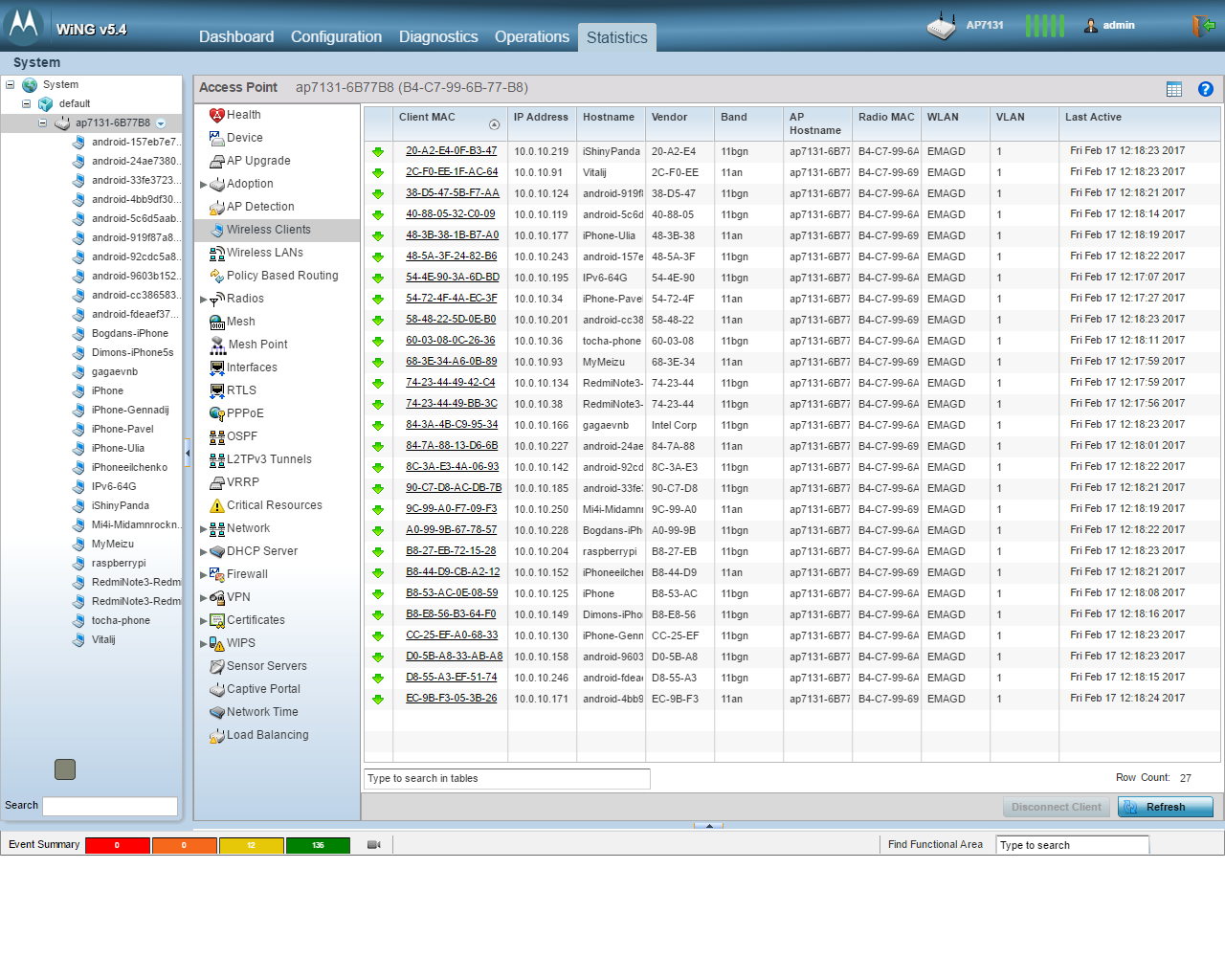Viewport: 1225px width, 980px height.
Task: Click the Network Time icon
Action: pos(217,712)
